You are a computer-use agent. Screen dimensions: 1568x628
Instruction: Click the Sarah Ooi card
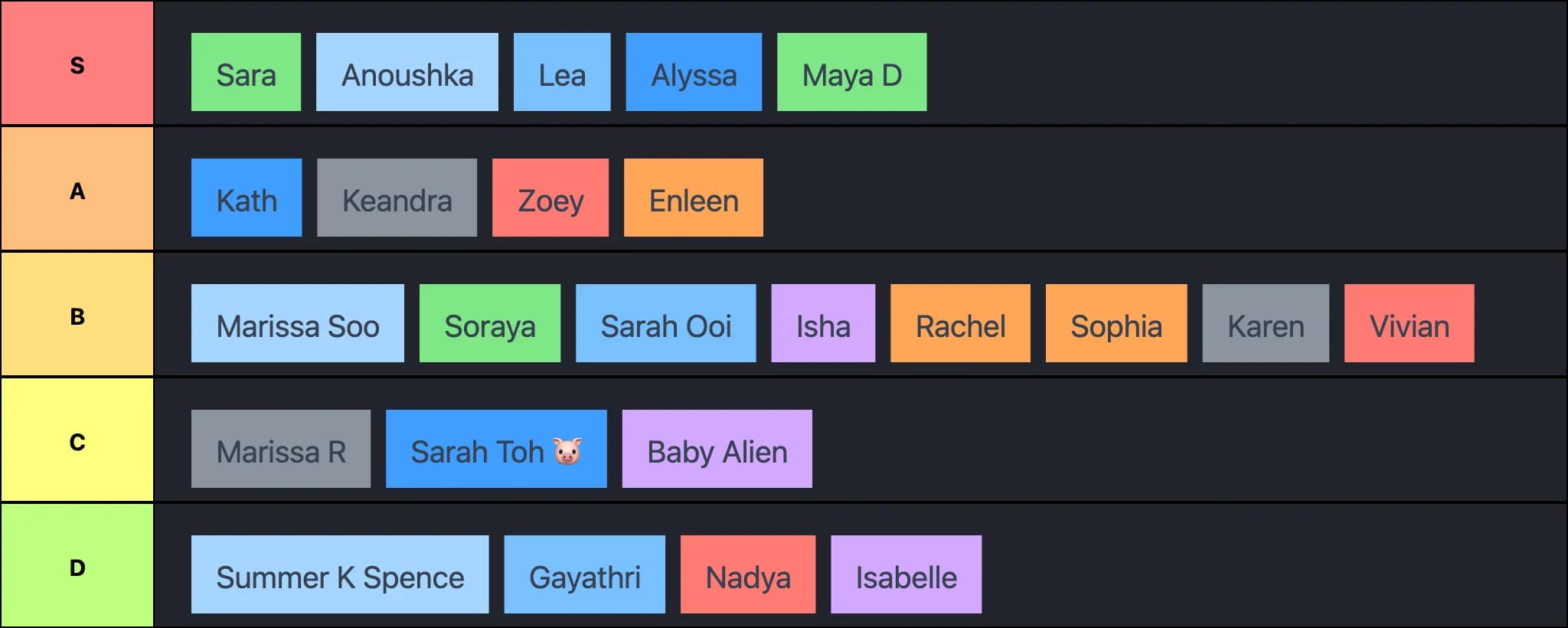(x=665, y=324)
